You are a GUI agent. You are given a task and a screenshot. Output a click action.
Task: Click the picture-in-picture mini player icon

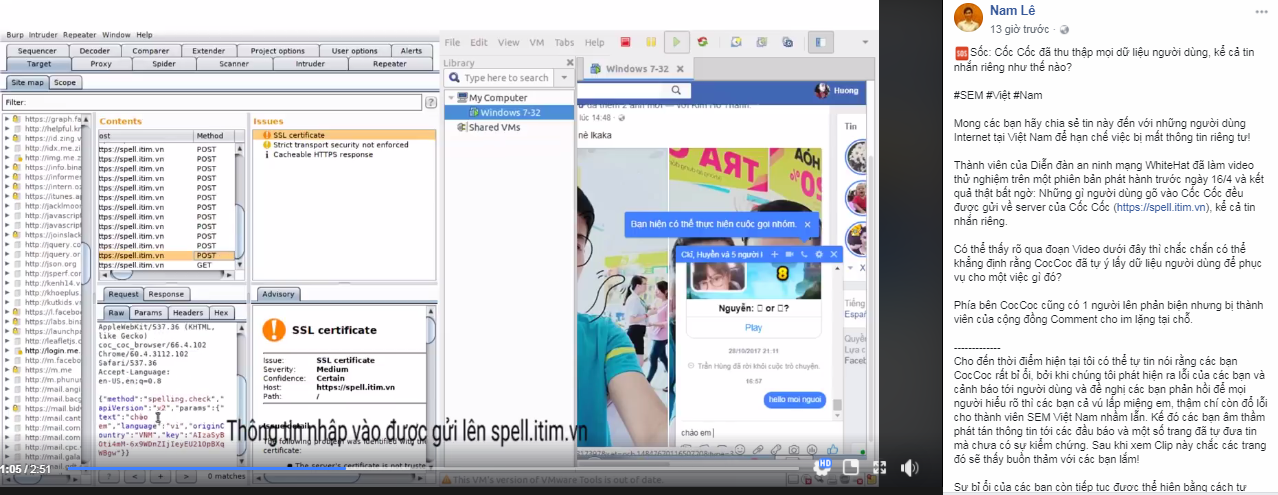tap(850, 467)
